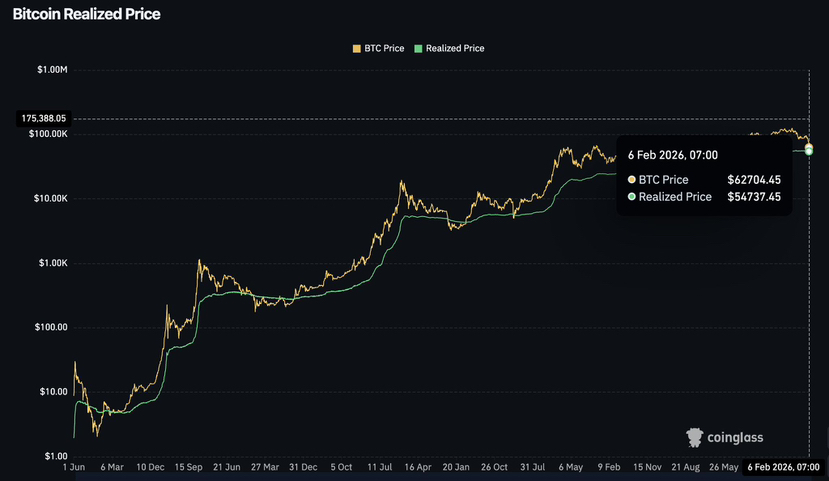Screen dimensions: 829x481
Task: Click the green Realized Price legend swatch
Action: click(418, 49)
